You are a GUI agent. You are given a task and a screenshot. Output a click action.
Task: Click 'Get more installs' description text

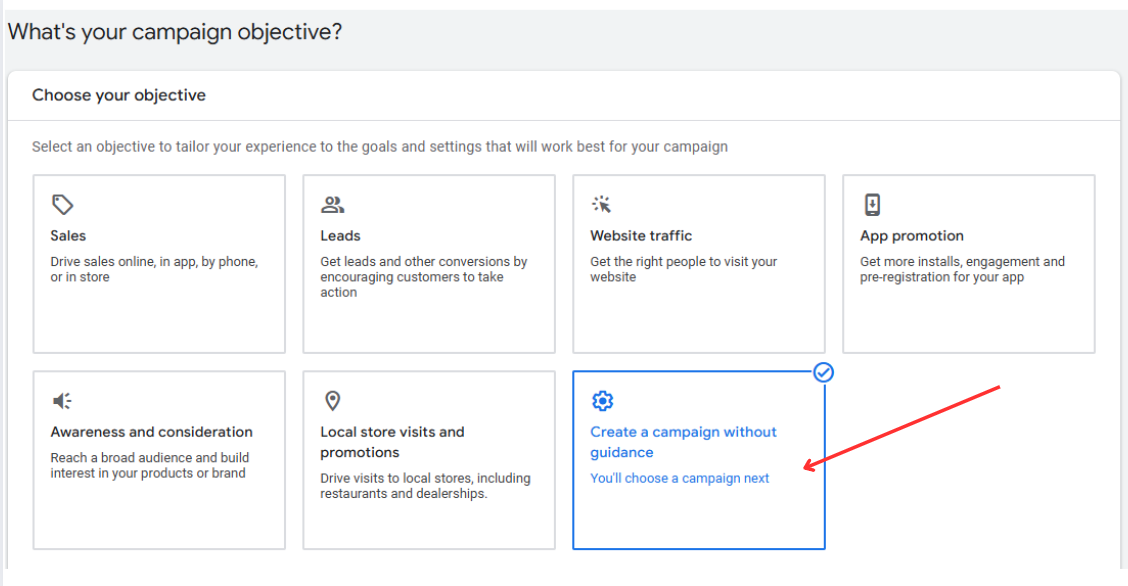point(962,269)
